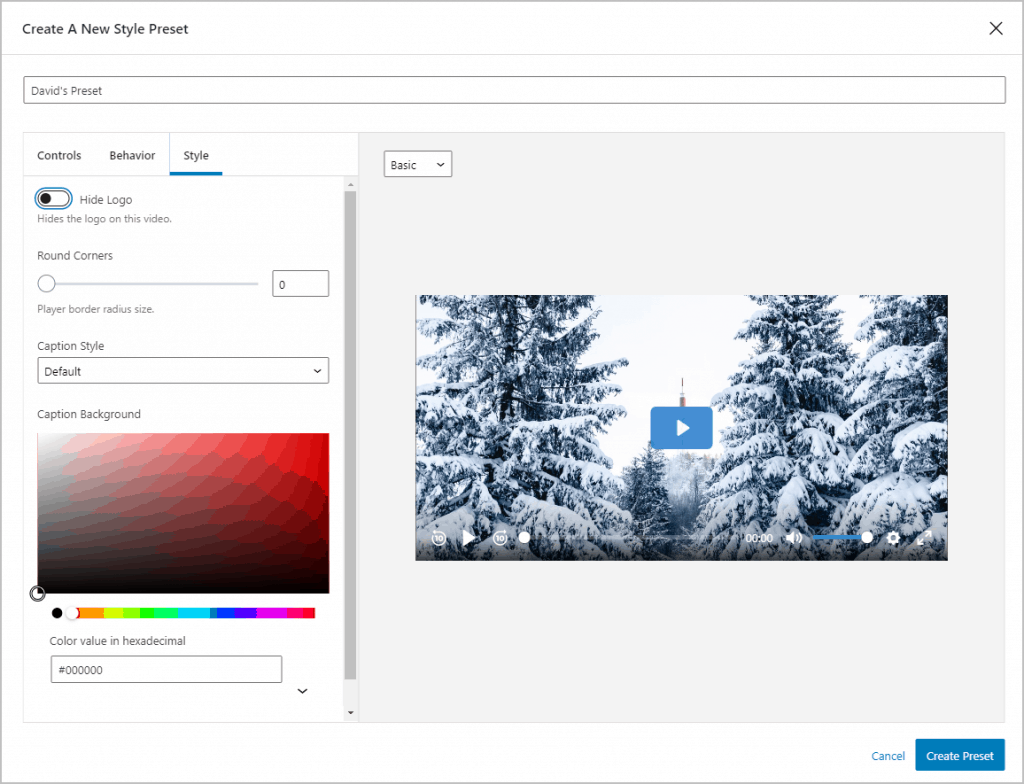Close the Create A New Style Preset dialog
Image resolution: width=1024 pixels, height=784 pixels.
995,28
